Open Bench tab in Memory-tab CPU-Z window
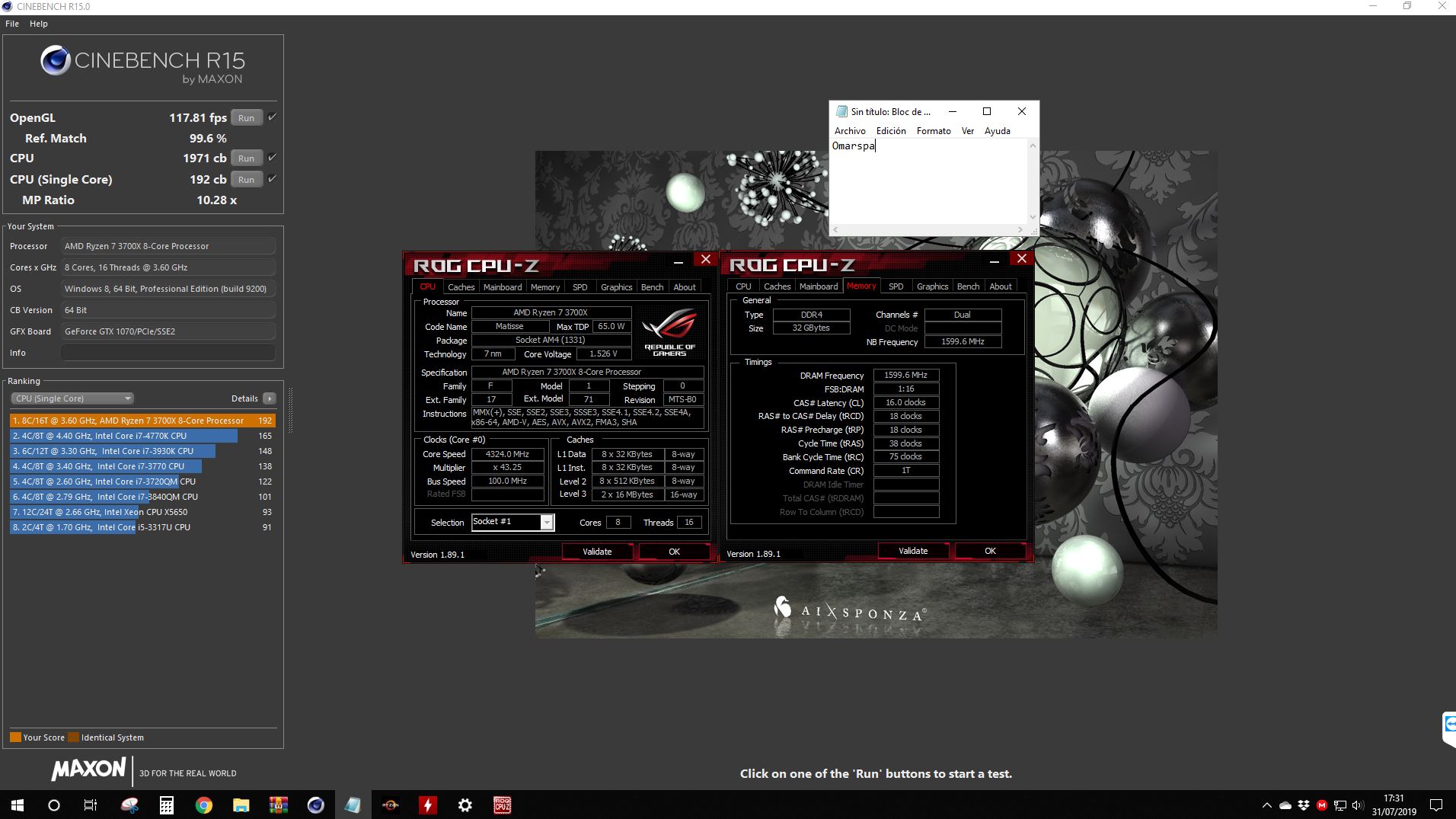The width and height of the screenshot is (1456, 819). click(968, 286)
